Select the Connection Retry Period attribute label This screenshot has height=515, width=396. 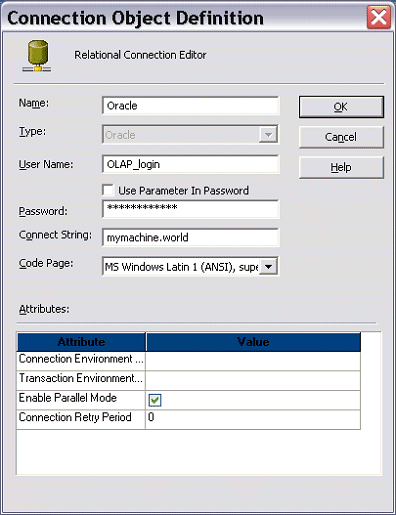tap(75, 417)
